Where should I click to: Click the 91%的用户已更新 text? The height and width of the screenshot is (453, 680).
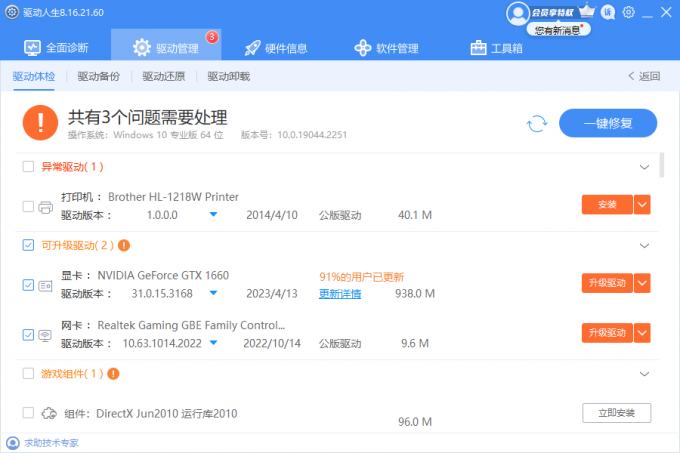362,277
